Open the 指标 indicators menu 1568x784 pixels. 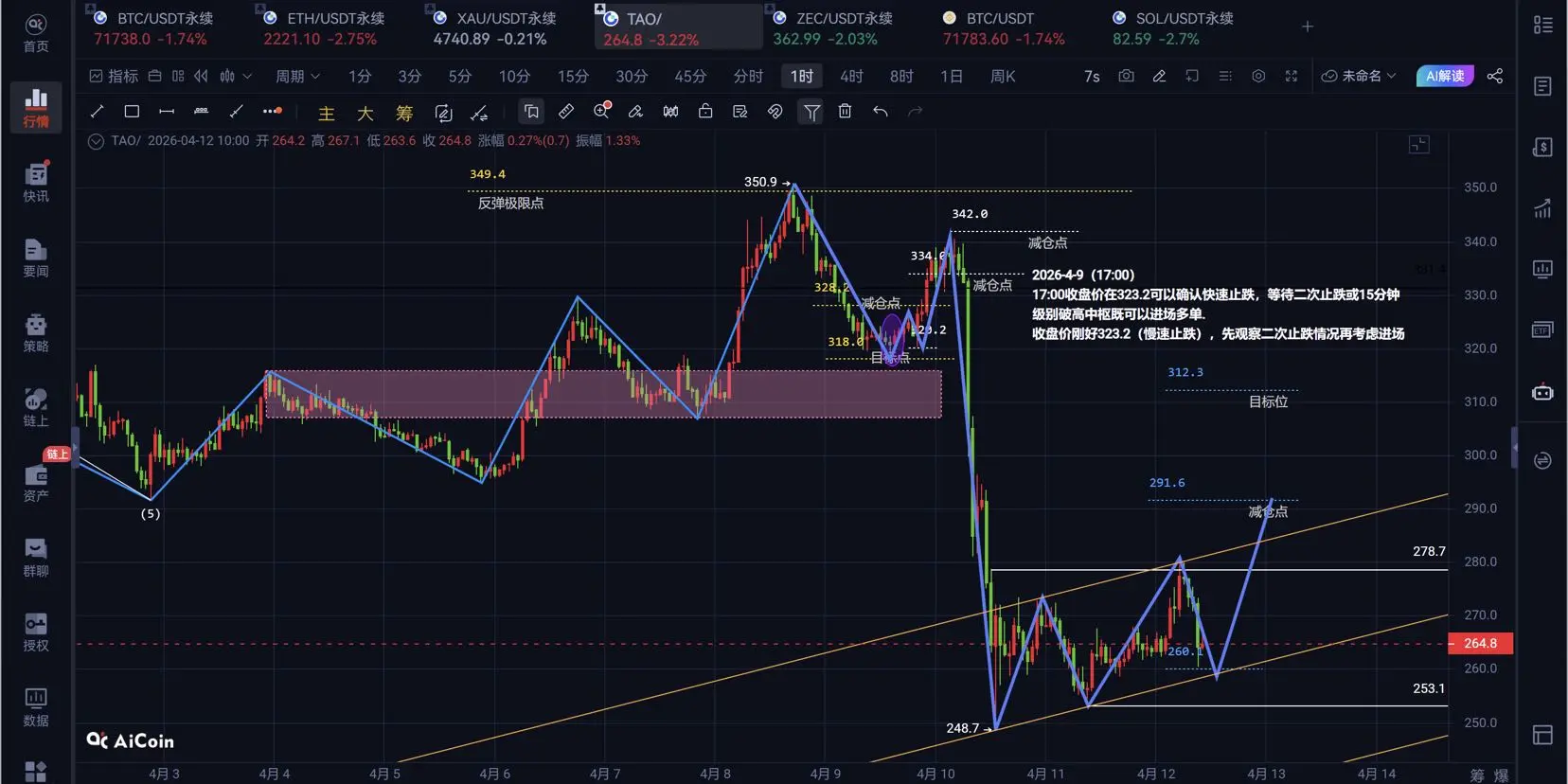click(114, 76)
